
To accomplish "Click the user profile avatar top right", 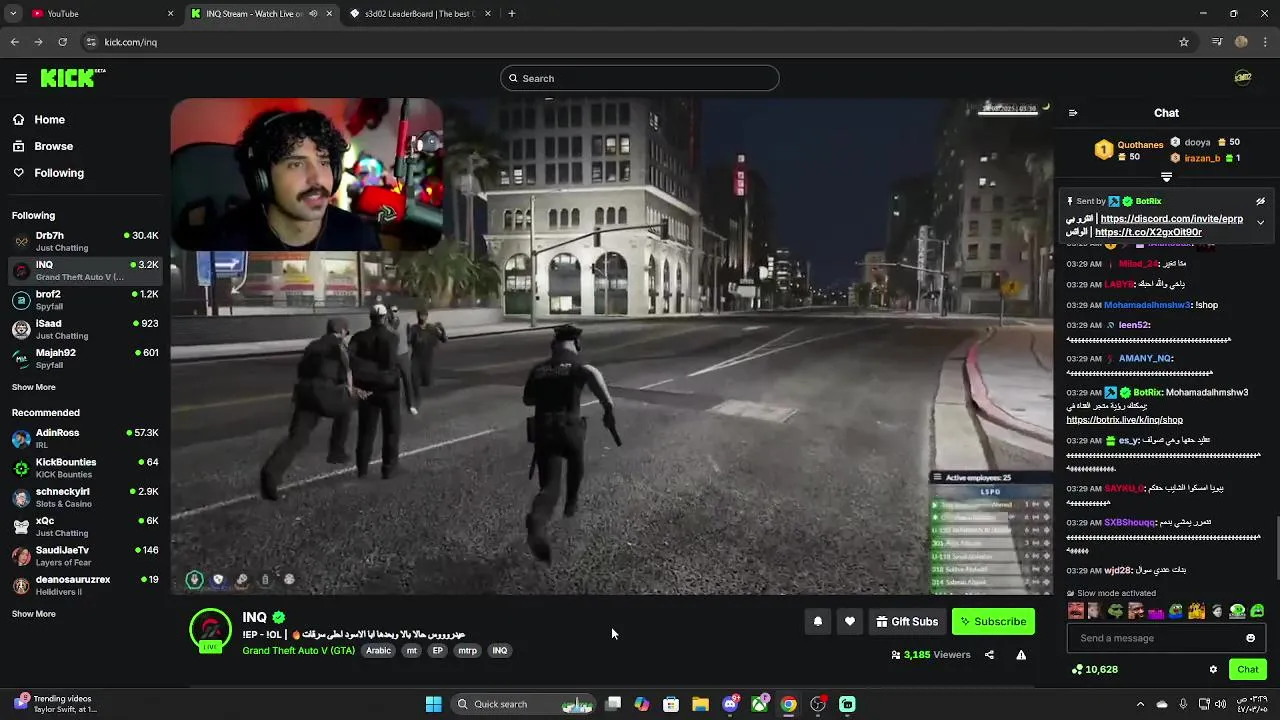I will [1243, 78].
